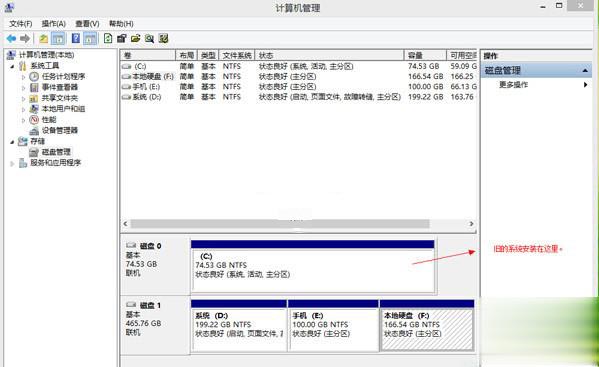The width and height of the screenshot is (599, 367).
Task: Sort by the 状态 column header
Action: pyautogui.click(x=329, y=55)
